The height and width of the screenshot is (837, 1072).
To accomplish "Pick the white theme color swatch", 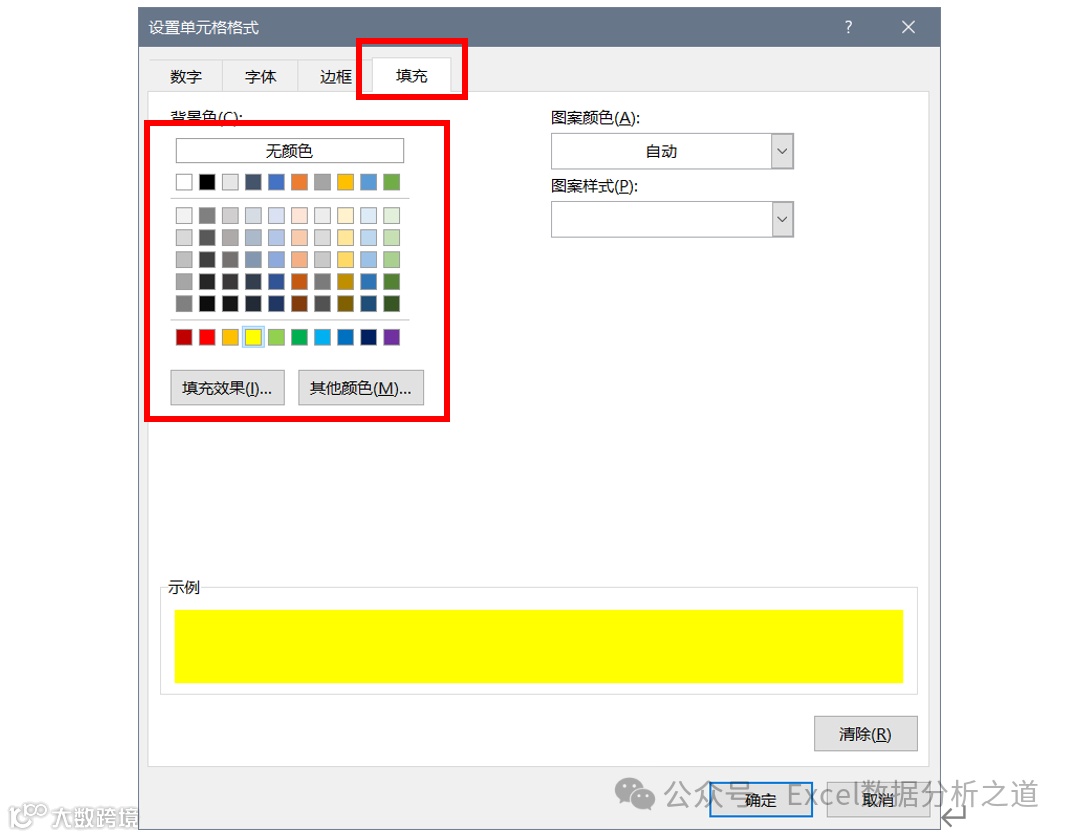I will 184,182.
